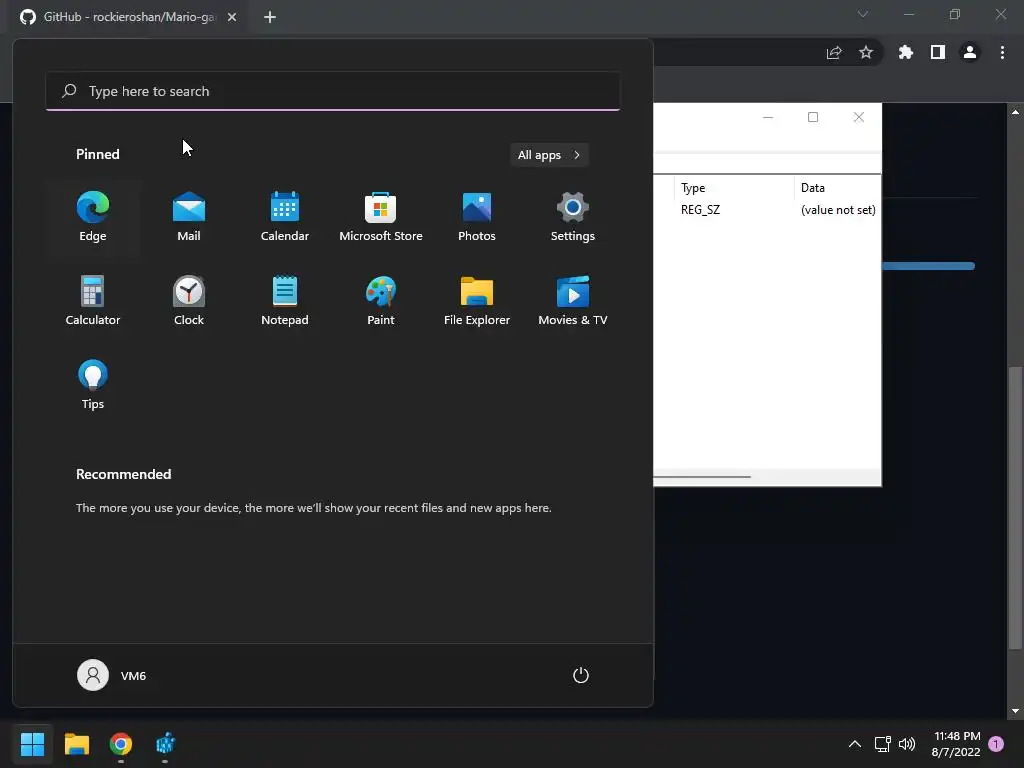Viewport: 1024px width, 768px height.
Task: Open Chrome extensions menu
Action: (906, 52)
